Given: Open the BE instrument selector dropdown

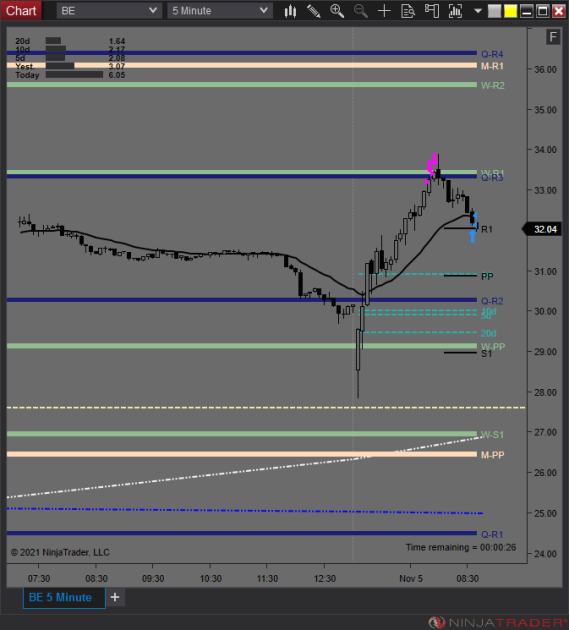Looking at the screenshot, I should (x=108, y=11).
